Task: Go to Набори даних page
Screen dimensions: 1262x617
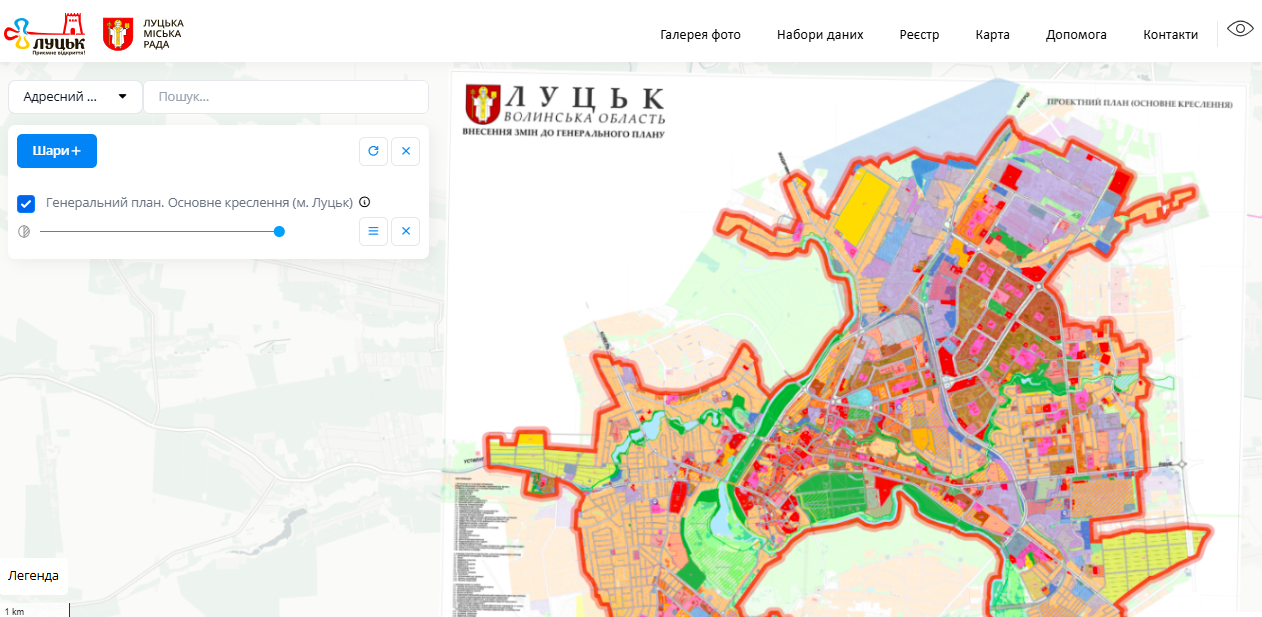Action: point(820,34)
